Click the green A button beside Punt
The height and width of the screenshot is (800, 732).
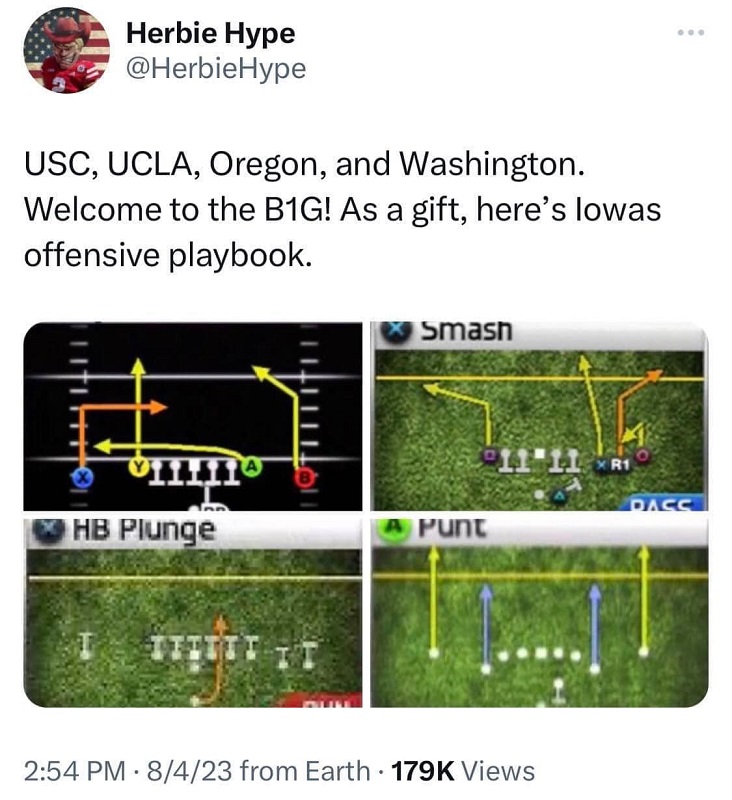point(392,526)
